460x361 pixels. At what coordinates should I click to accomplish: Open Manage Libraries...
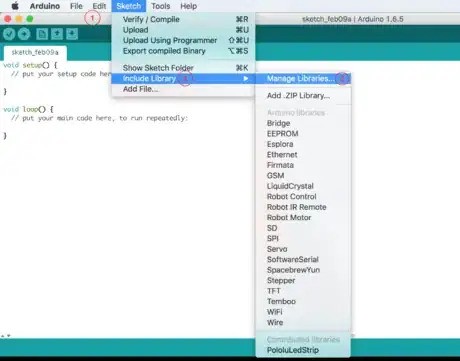(x=303, y=78)
